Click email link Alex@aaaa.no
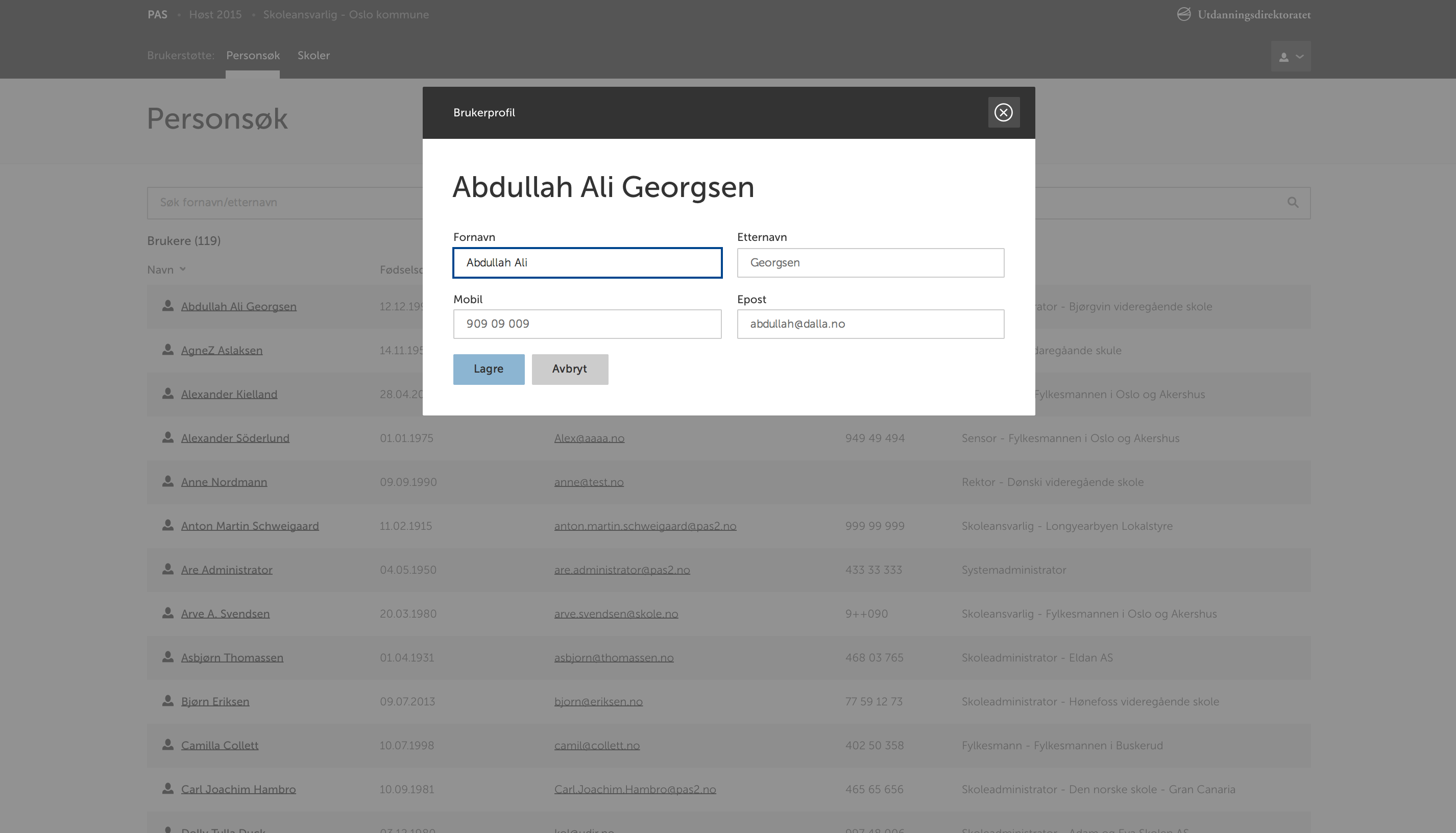1456x833 pixels. 589,438
